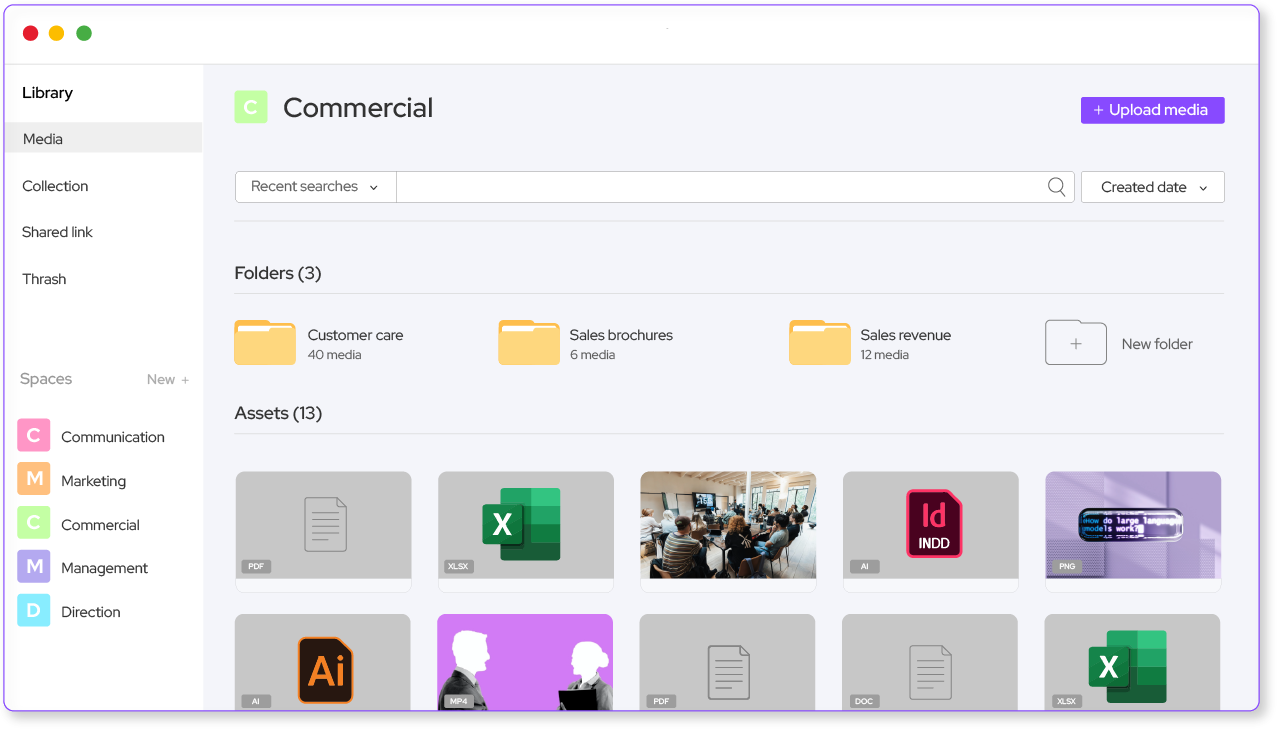Click New + next to Spaces
This screenshot has height=730, width=1280.
pos(168,379)
